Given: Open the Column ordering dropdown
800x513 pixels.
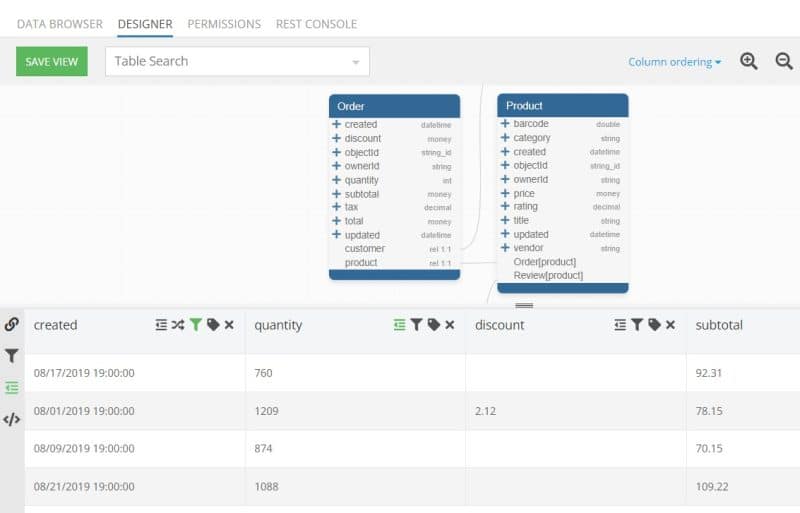Looking at the screenshot, I should (x=674, y=62).
